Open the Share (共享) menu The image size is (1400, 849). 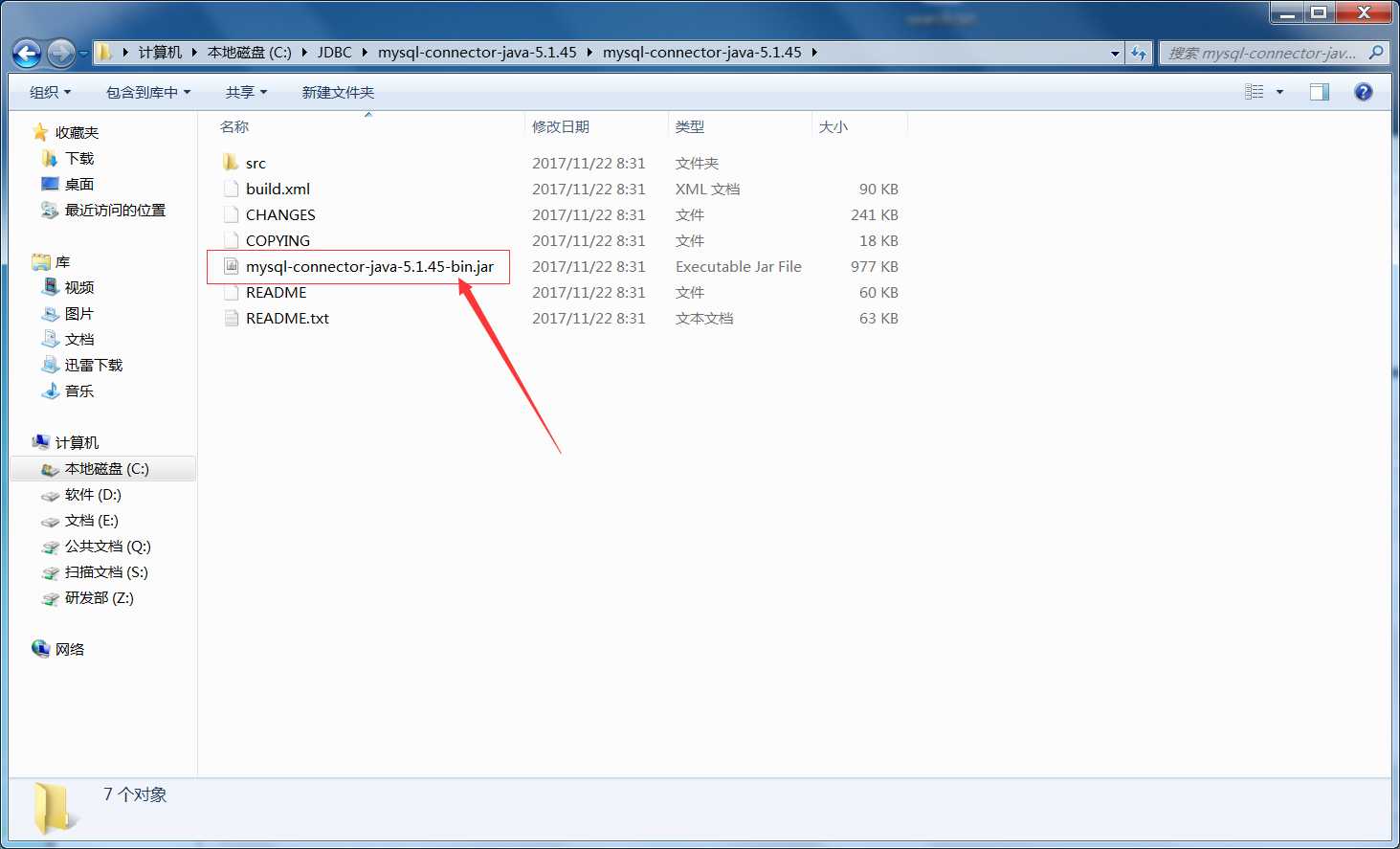click(x=246, y=92)
